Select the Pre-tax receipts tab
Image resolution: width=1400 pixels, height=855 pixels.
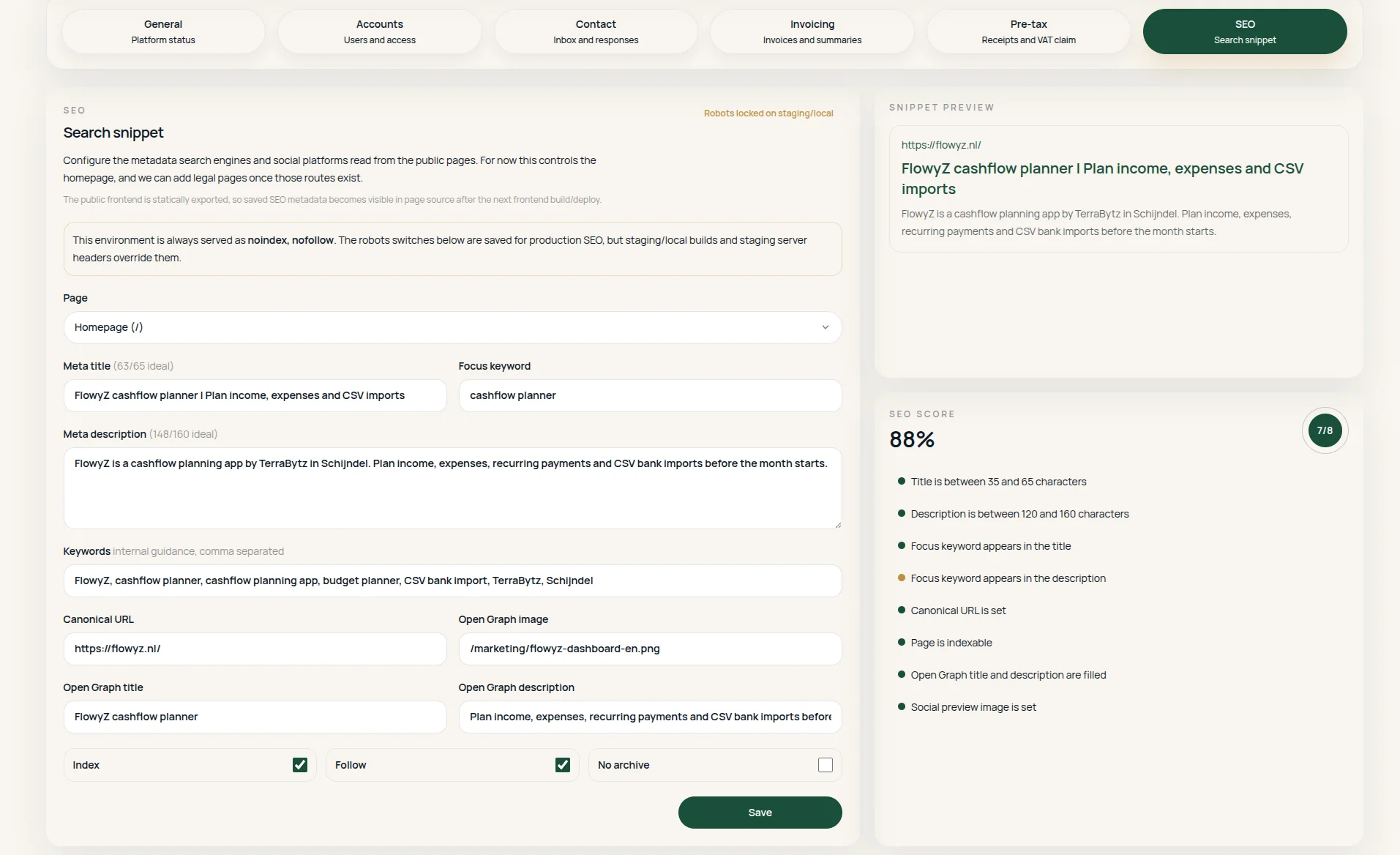[x=1028, y=31]
